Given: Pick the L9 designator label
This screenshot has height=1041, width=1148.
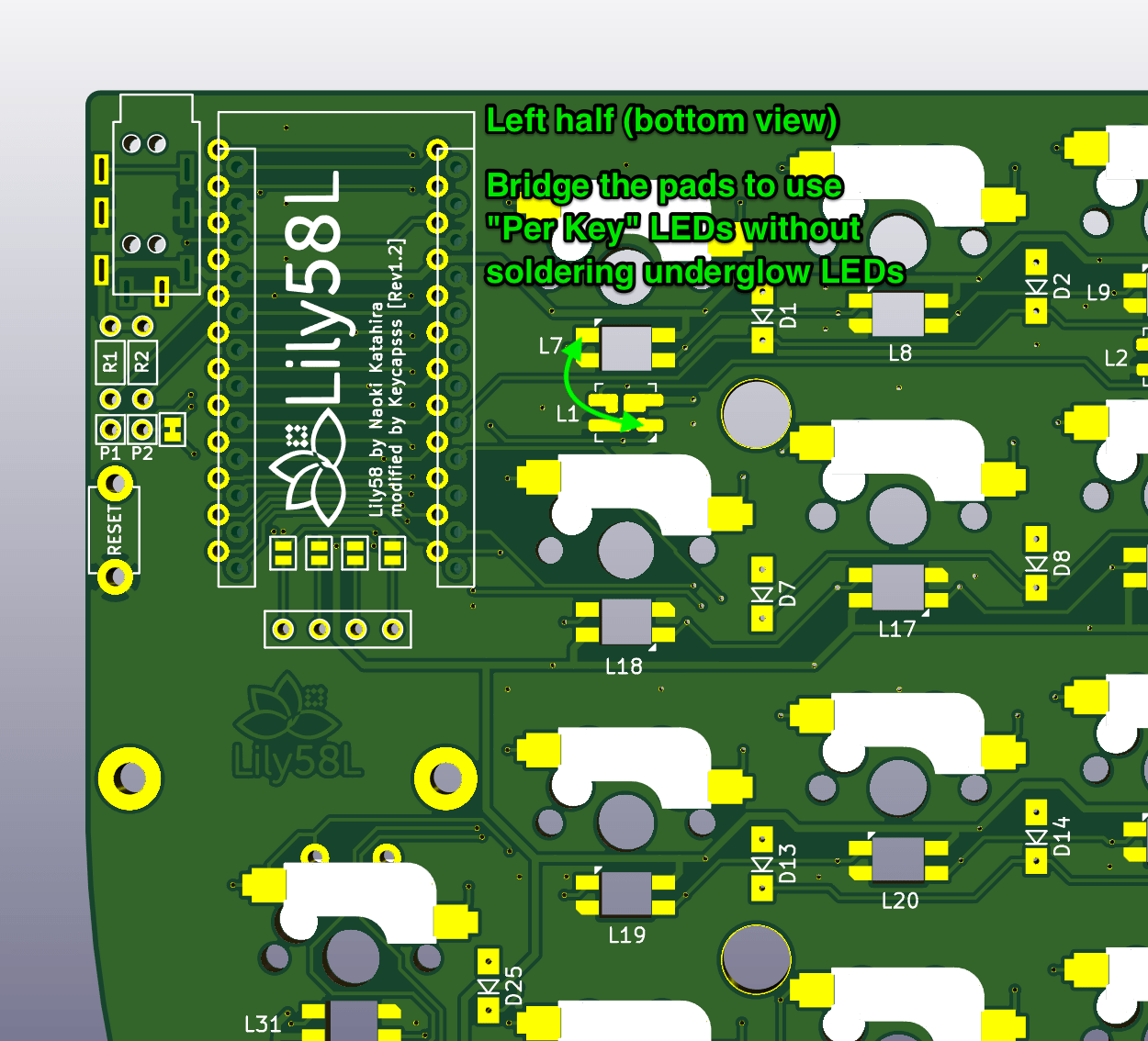Looking at the screenshot, I should tap(1098, 293).
